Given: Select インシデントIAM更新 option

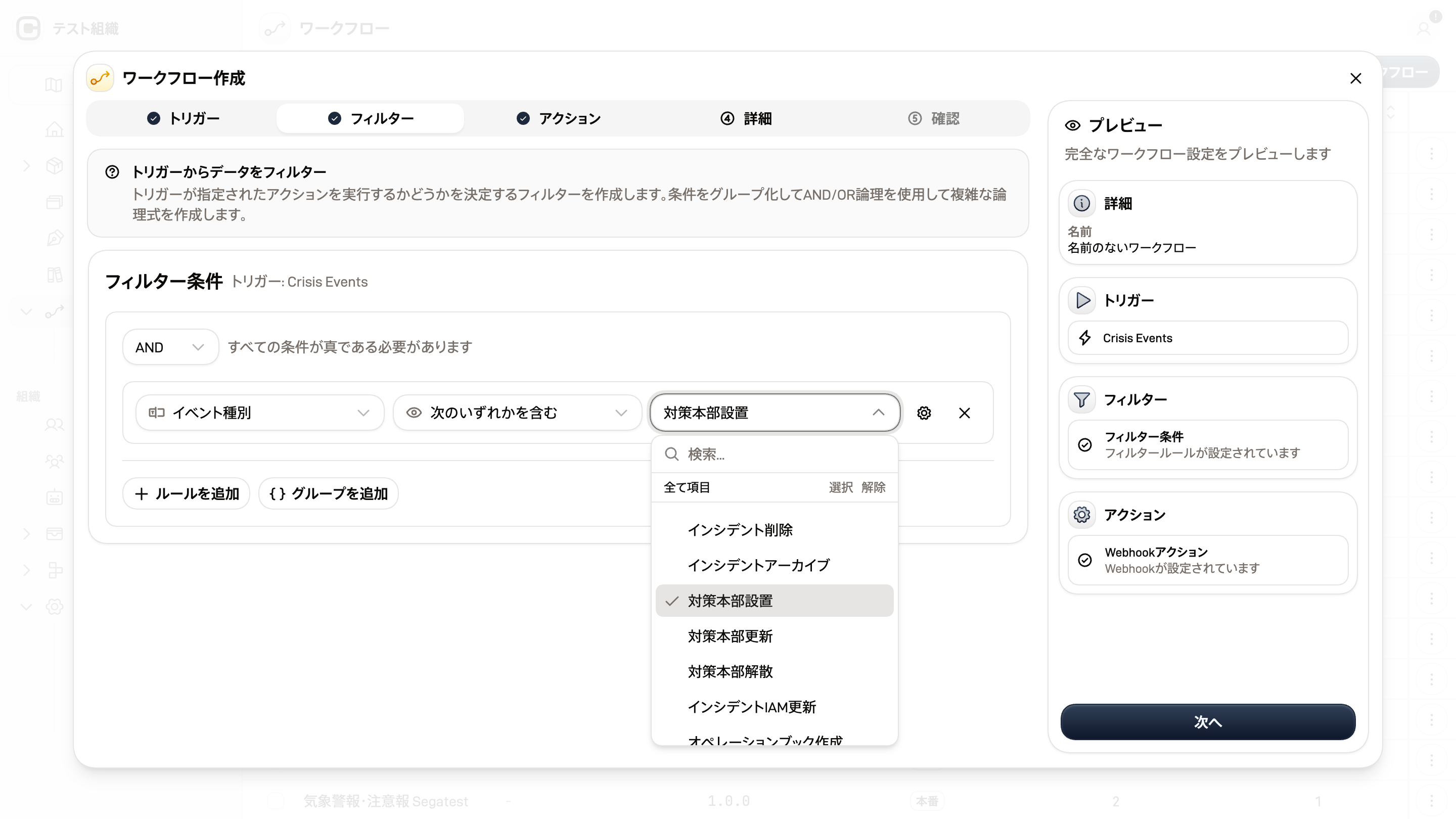Looking at the screenshot, I should pyautogui.click(x=775, y=707).
